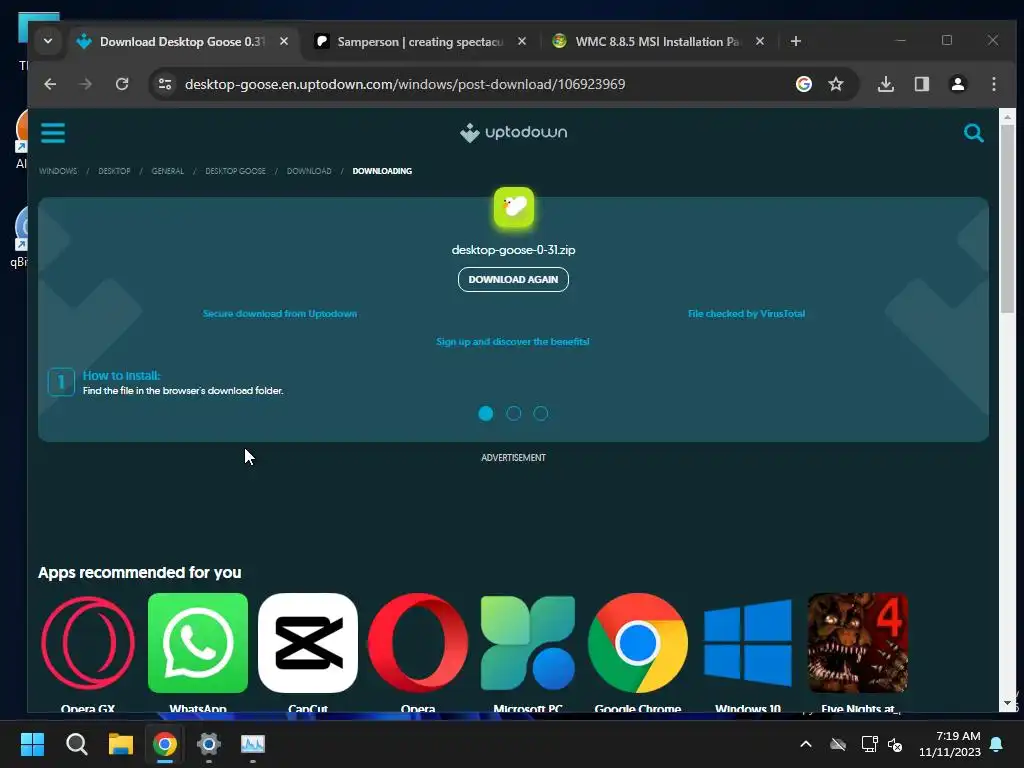Bookmark this page with the star
1024x768 pixels.
836,84
